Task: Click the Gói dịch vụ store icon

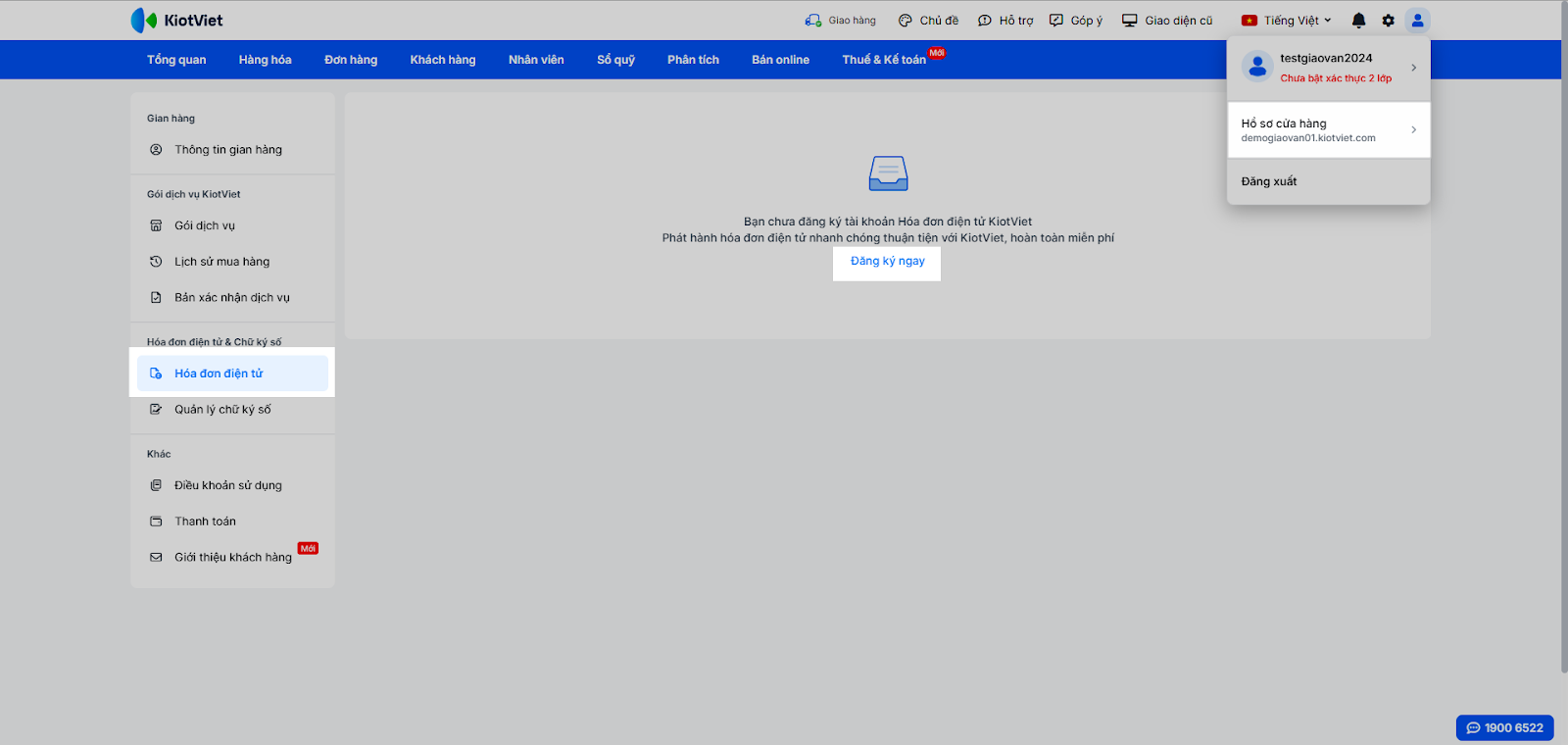Action: coord(156,225)
